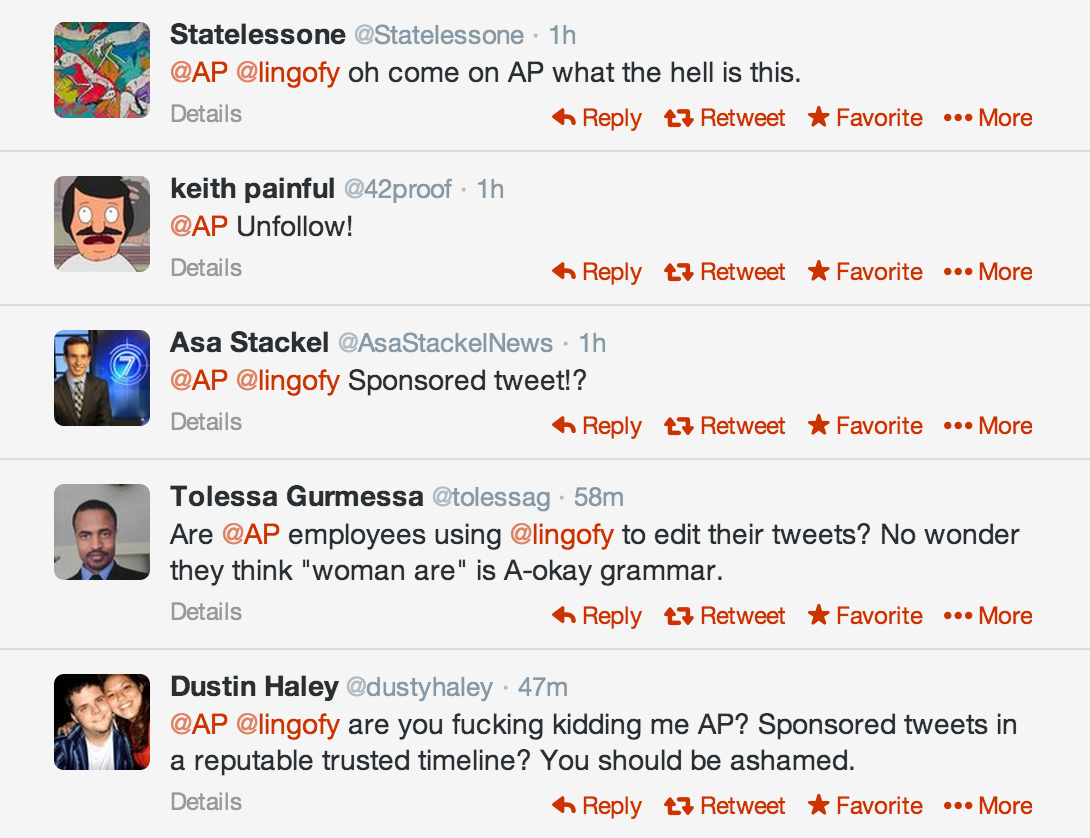Screen dimensions: 1090x838
Task: Expand Details under Asa Stackel's tweet
Action: [206, 422]
